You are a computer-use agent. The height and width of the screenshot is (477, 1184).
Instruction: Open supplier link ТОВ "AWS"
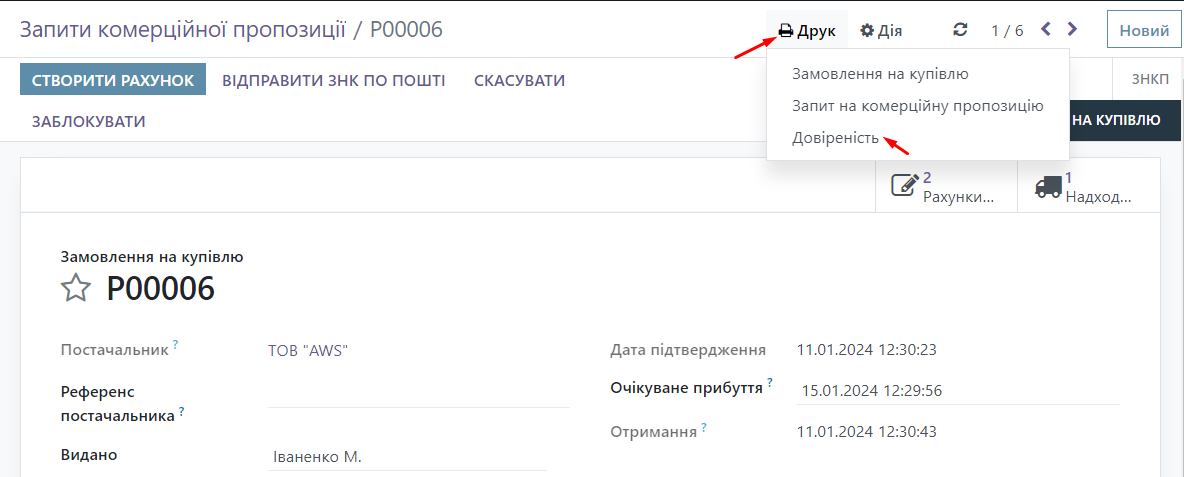point(308,350)
